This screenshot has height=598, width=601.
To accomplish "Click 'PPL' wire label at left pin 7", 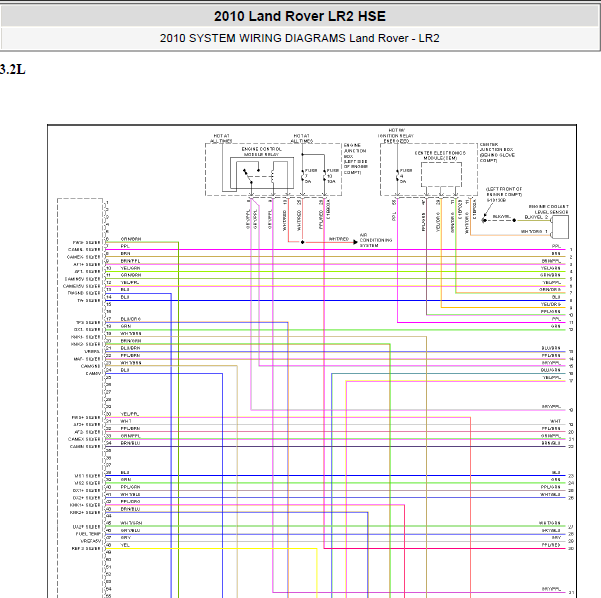I will pos(125,246).
